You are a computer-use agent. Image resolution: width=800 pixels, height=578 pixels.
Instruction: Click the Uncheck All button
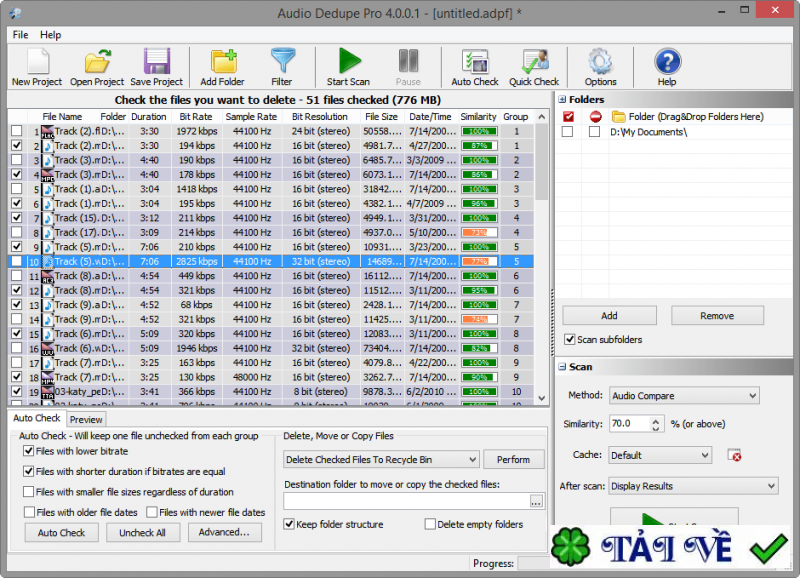pyautogui.click(x=143, y=532)
